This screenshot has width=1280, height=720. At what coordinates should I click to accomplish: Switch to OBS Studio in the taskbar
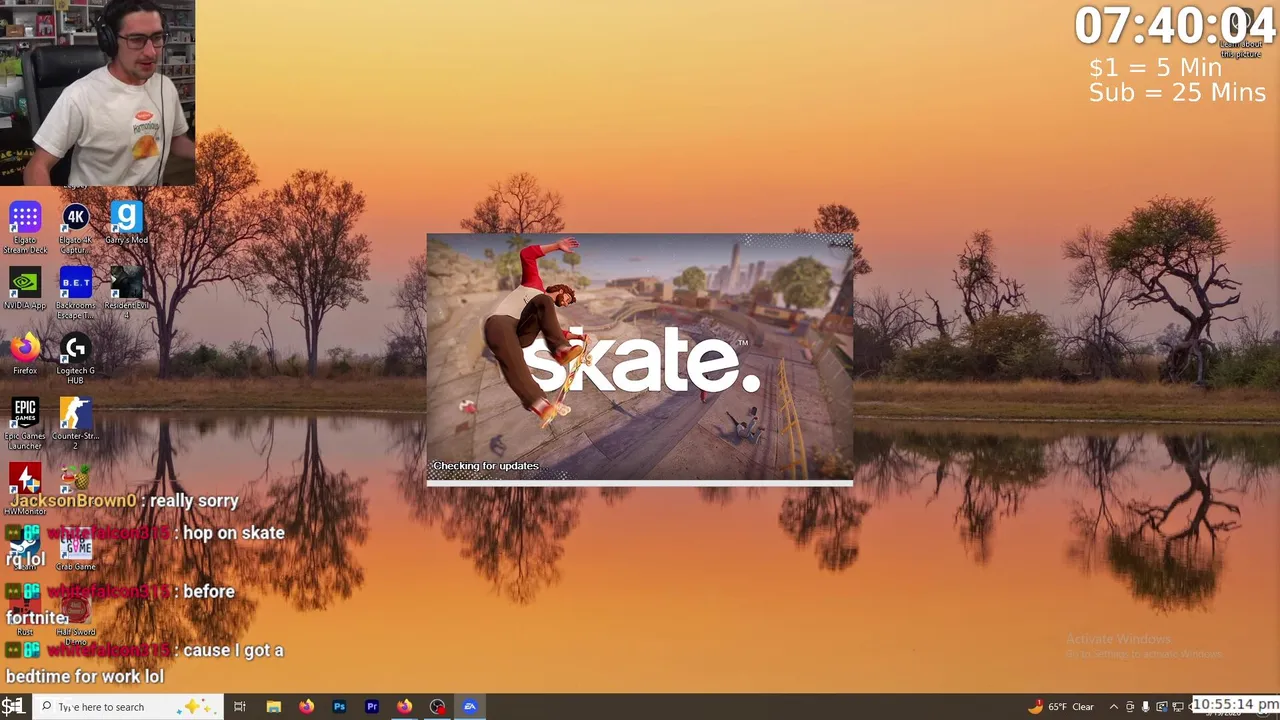click(x=437, y=707)
